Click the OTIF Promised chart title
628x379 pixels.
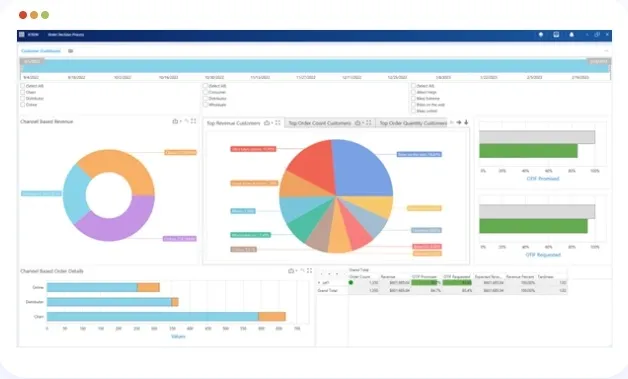tap(543, 179)
